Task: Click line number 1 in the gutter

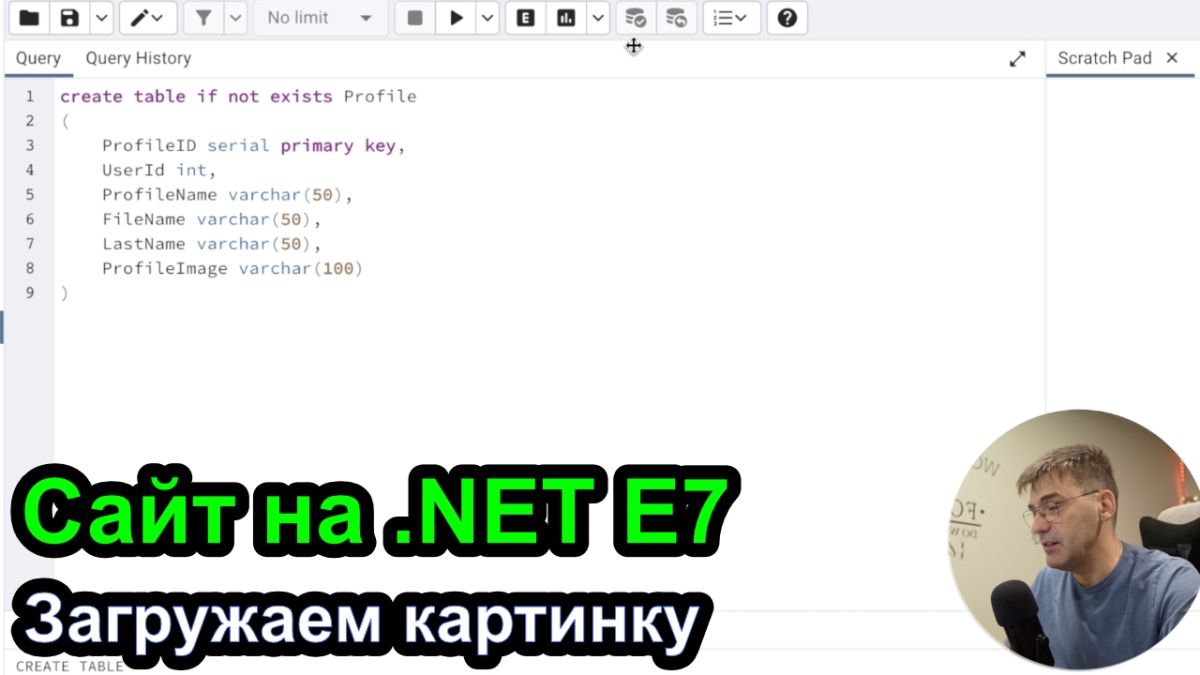Action: [x=30, y=97]
